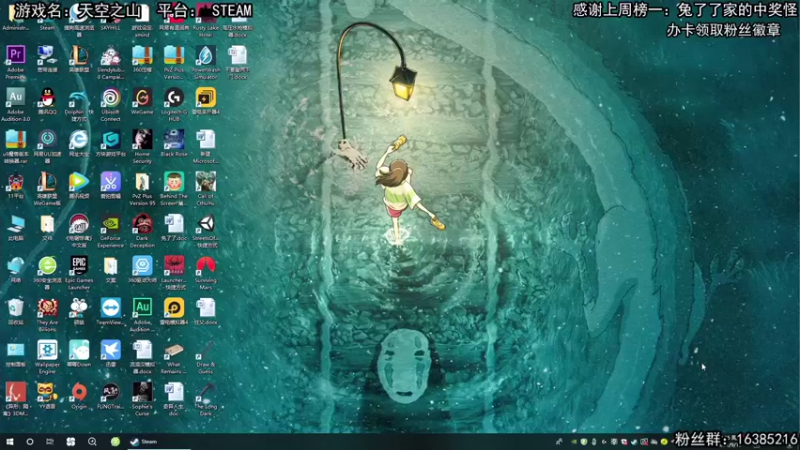The width and height of the screenshot is (800, 450).
Task: Open Behind The Screen game icon
Action: click(174, 182)
